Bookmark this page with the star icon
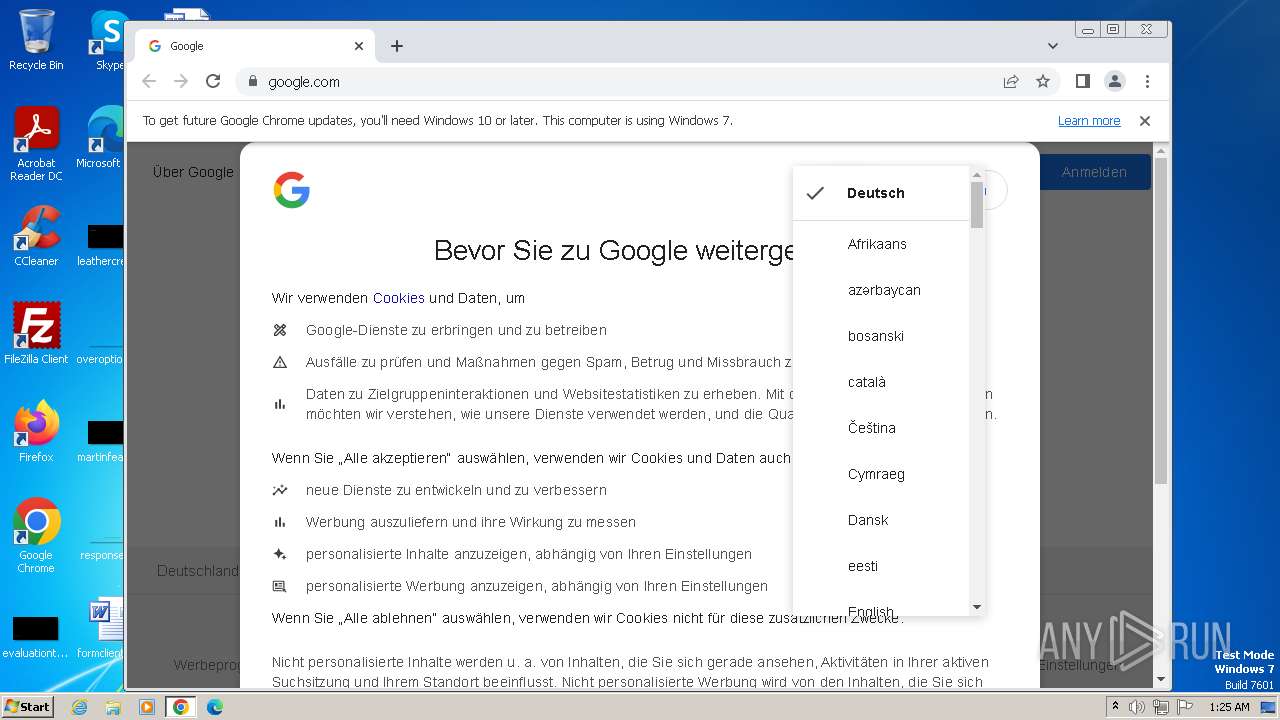This screenshot has height=720, width=1280. [1043, 81]
